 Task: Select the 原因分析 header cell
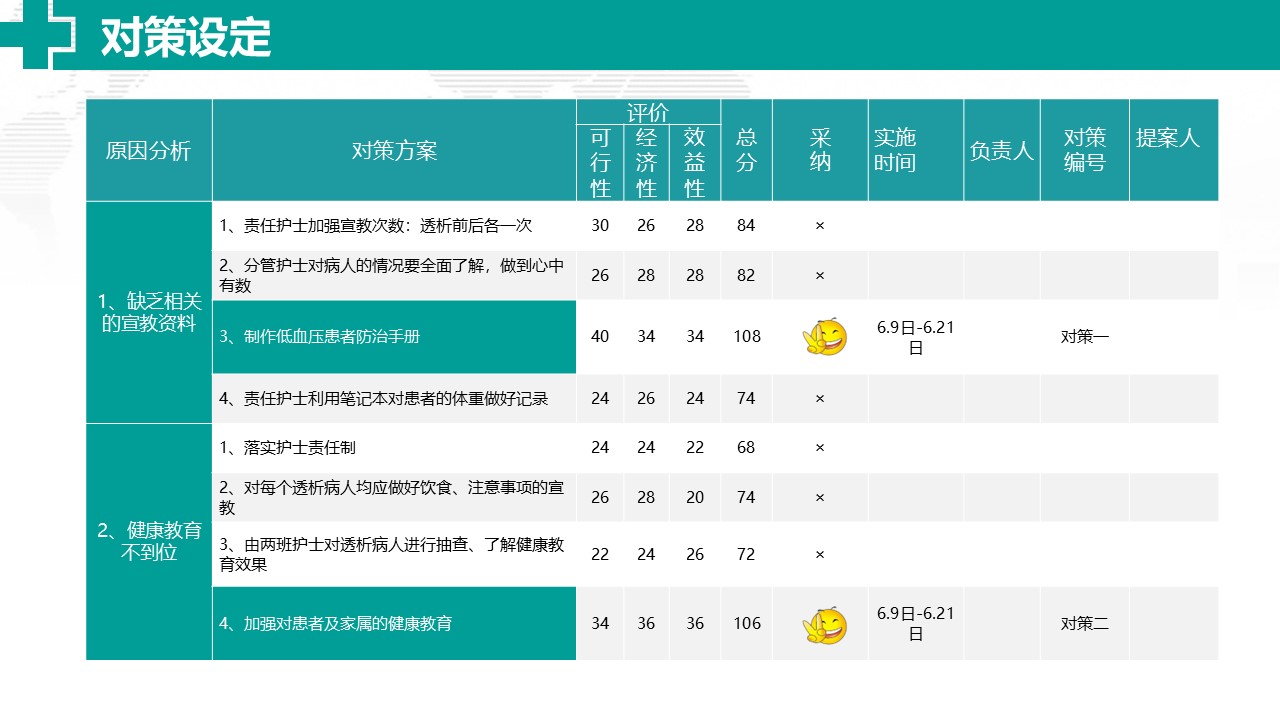(x=149, y=151)
